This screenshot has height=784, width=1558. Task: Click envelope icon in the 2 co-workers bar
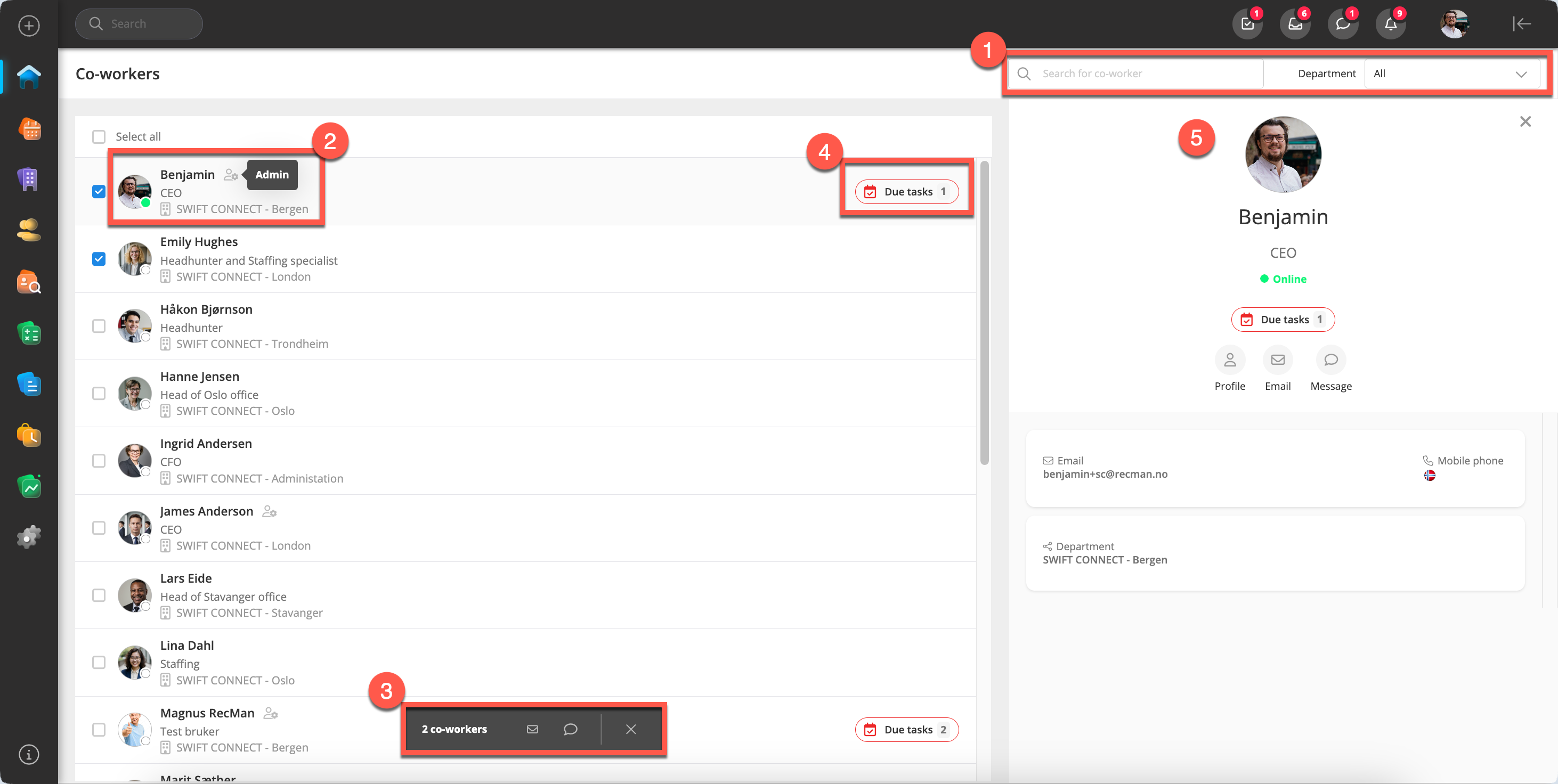click(532, 729)
